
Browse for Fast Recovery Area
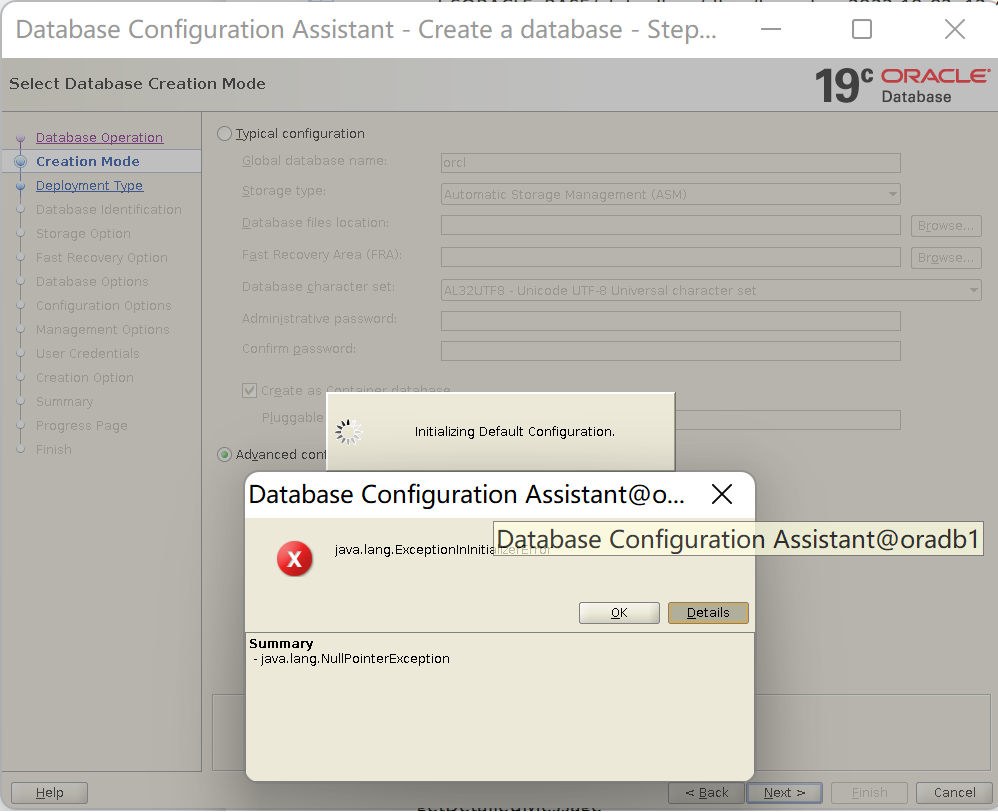click(946, 258)
